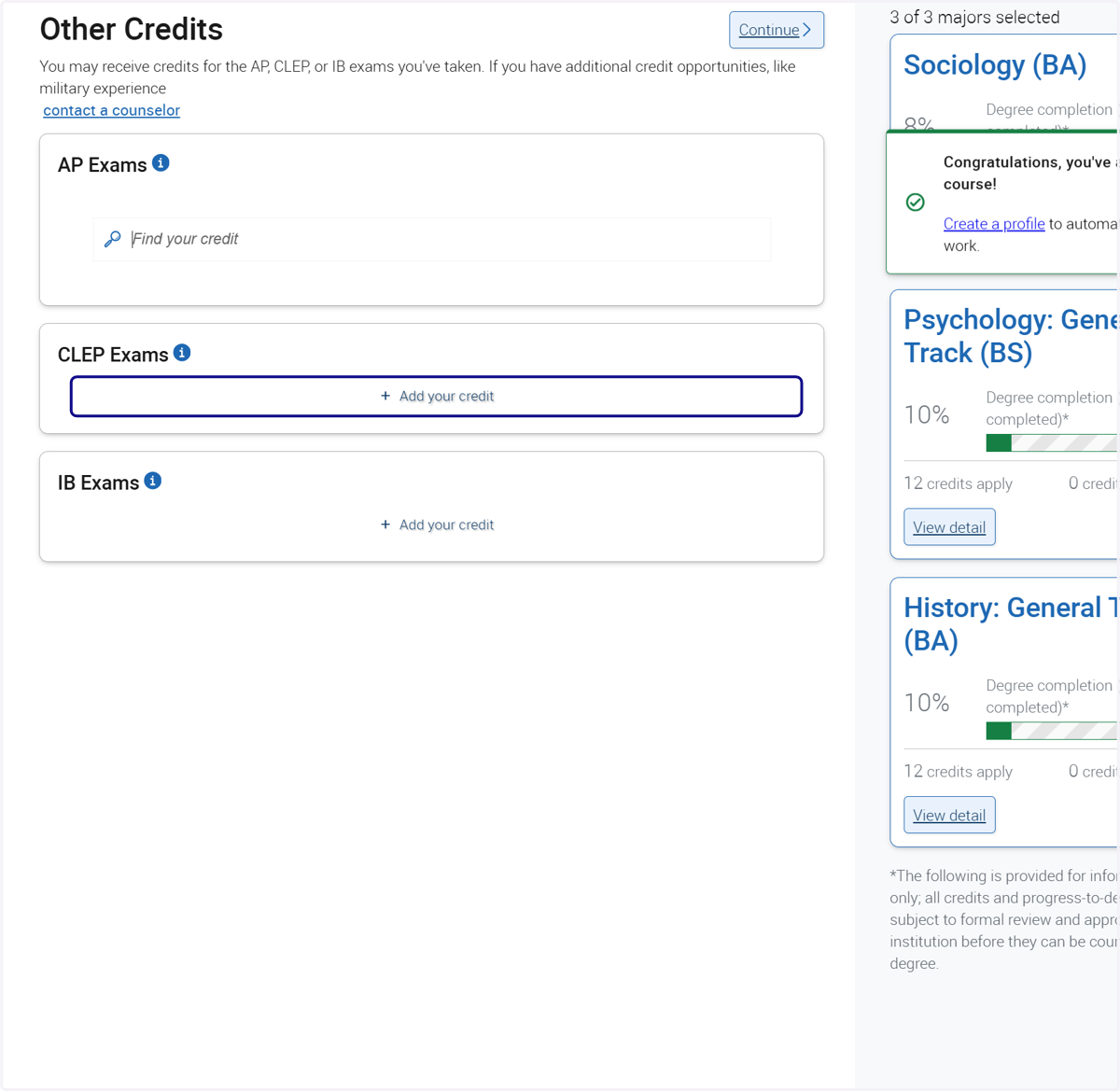The image size is (1120, 1091).
Task: Click the IB Exams heading text
Action: (98, 483)
